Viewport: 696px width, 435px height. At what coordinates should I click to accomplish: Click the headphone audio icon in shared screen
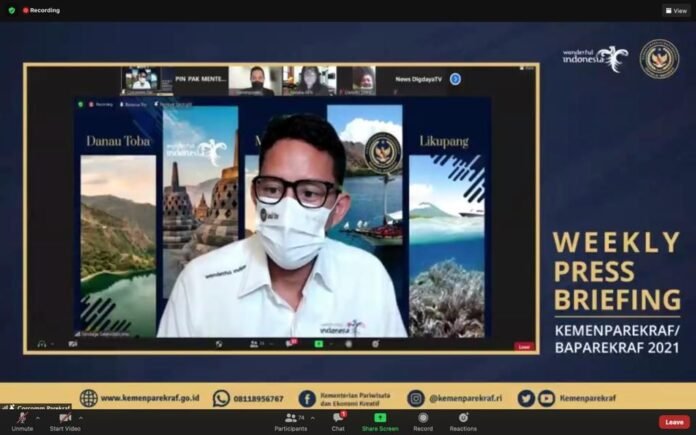coord(42,344)
